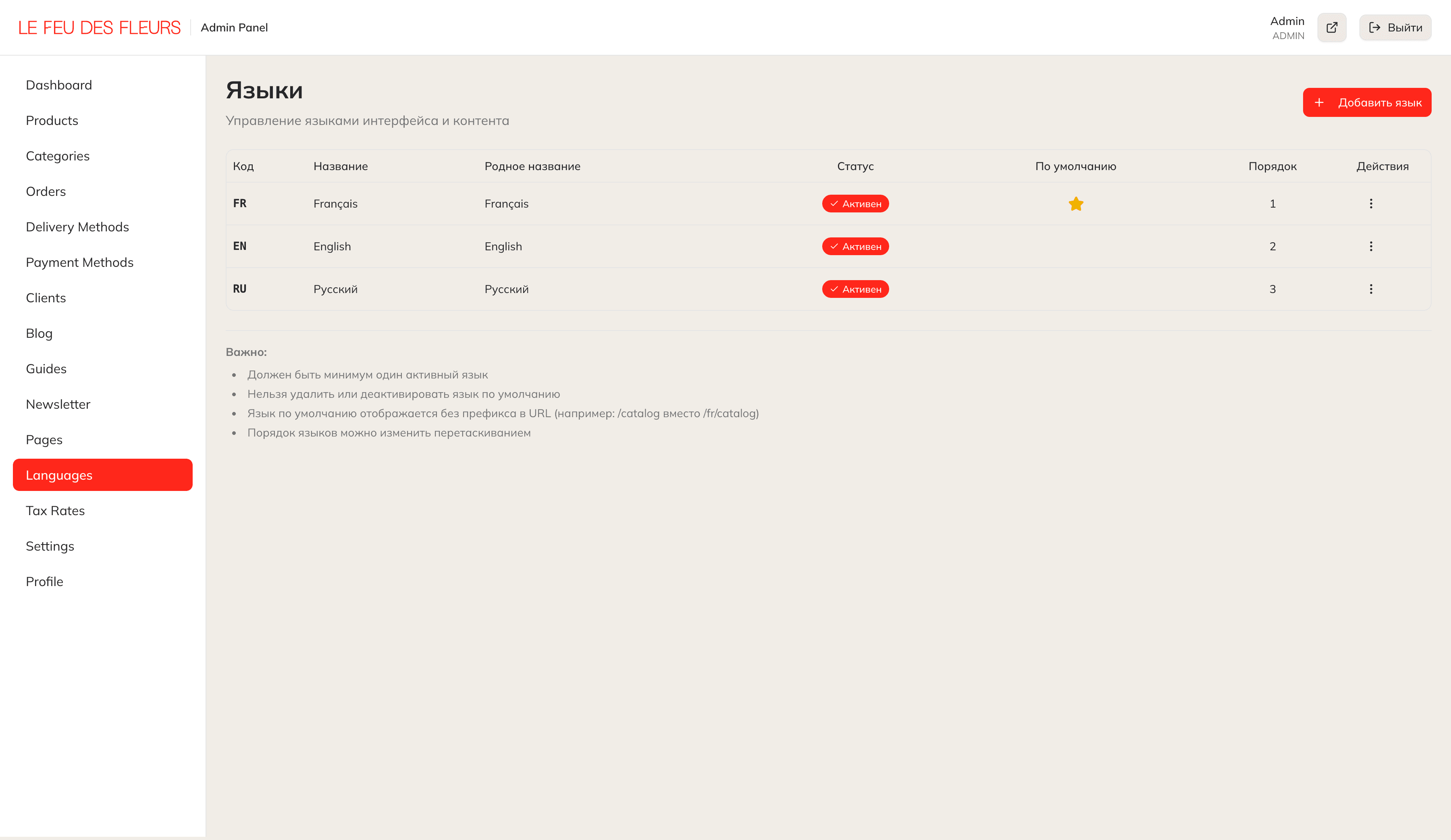
Task: Click the Порядок column header
Action: (x=1272, y=166)
